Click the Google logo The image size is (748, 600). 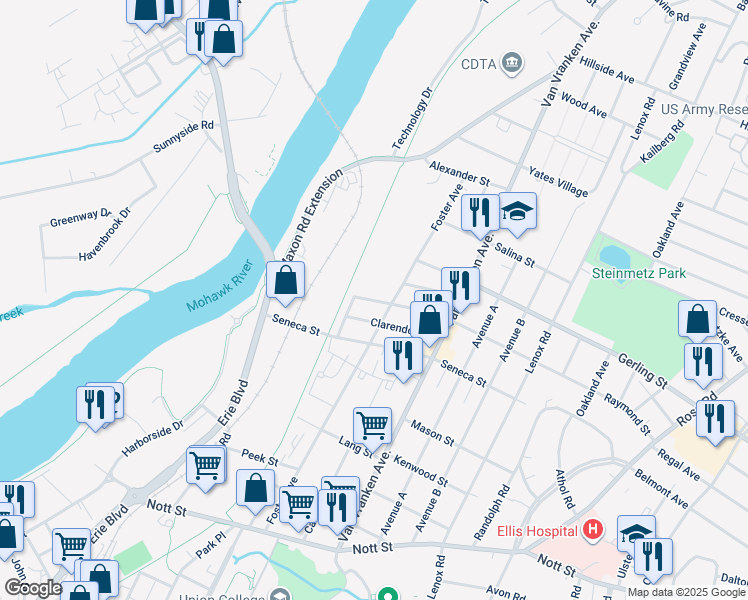point(33,589)
